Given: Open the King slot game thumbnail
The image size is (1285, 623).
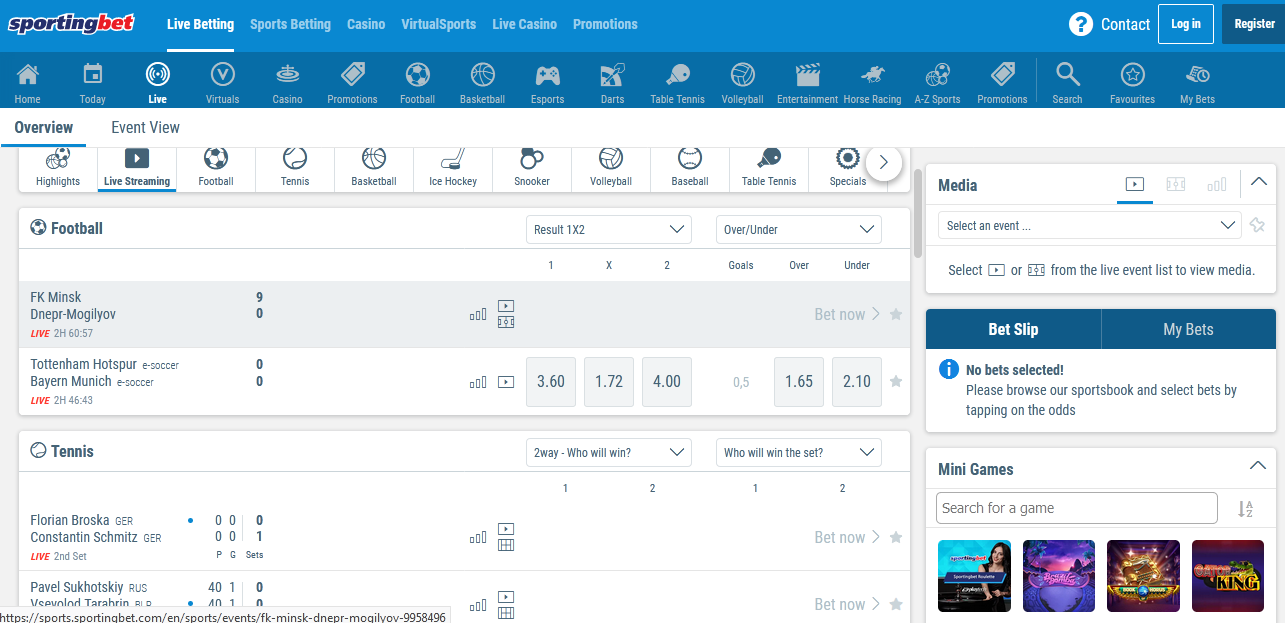Looking at the screenshot, I should (x=1228, y=576).
